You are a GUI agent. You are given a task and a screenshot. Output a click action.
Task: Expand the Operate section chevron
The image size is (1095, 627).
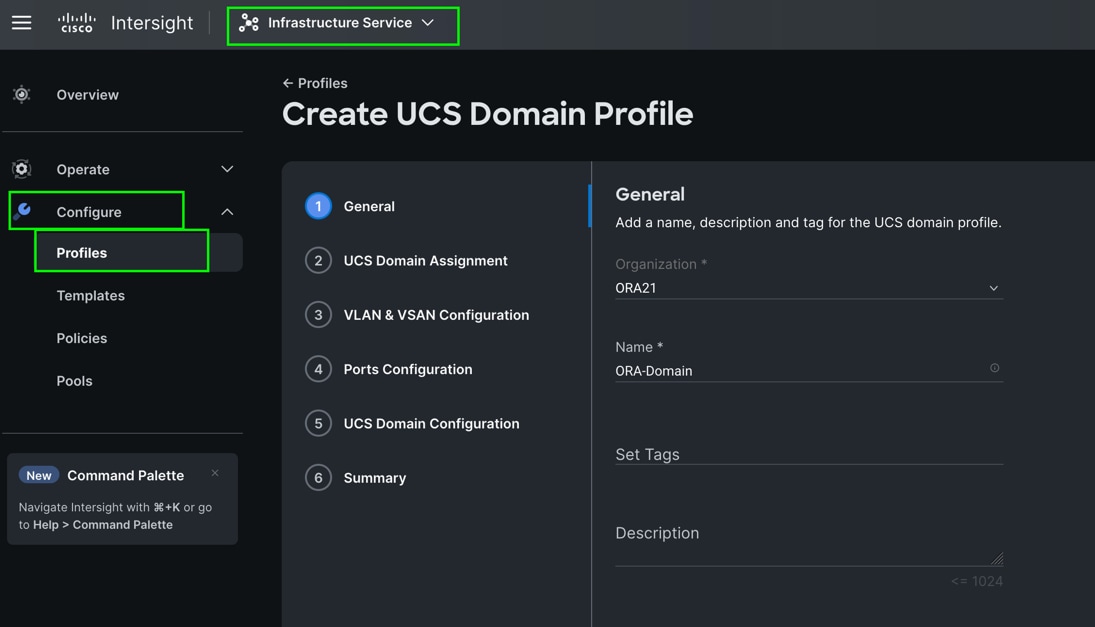[x=227, y=169]
